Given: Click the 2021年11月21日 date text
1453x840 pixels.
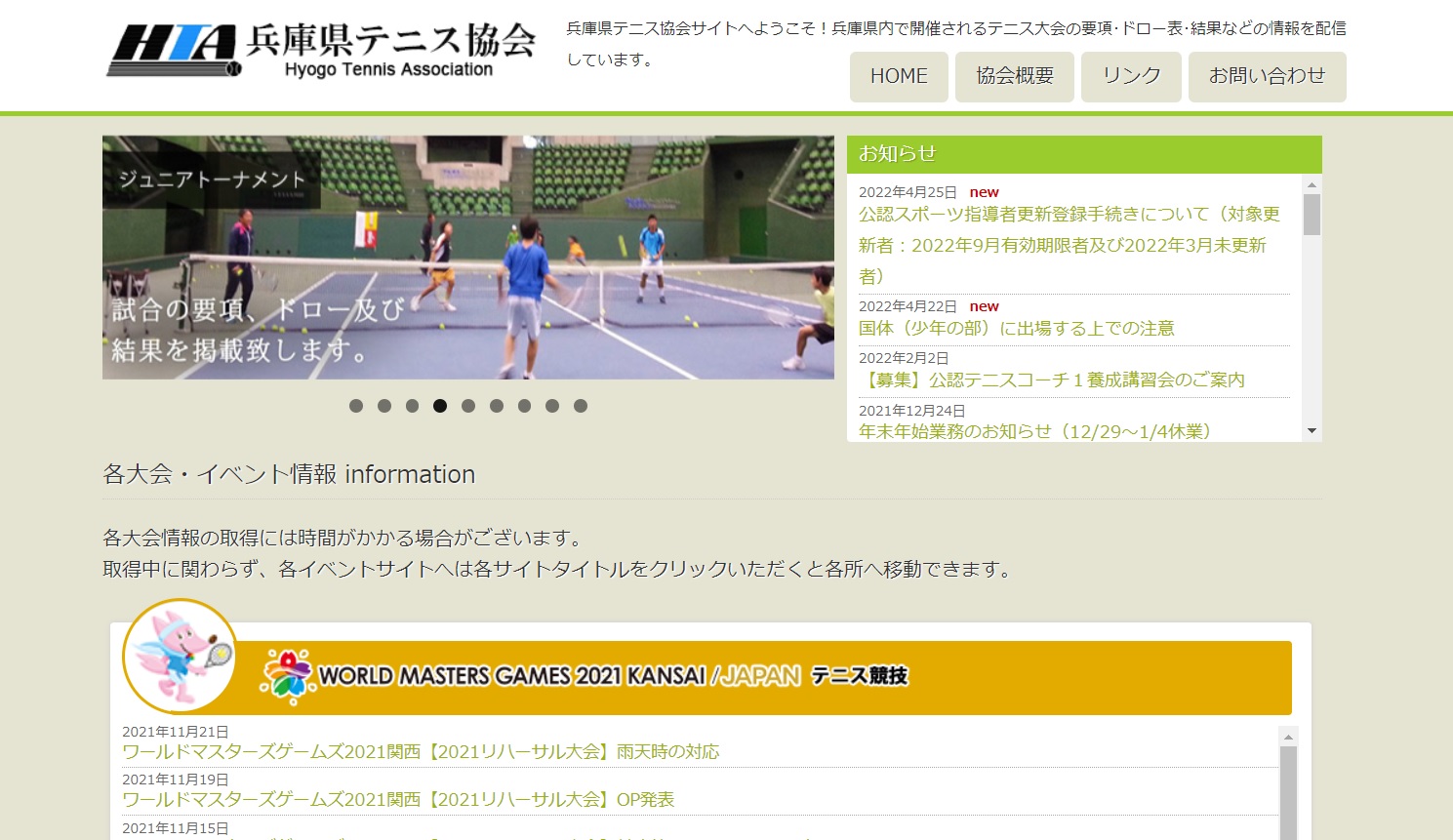Looking at the screenshot, I should [x=176, y=732].
